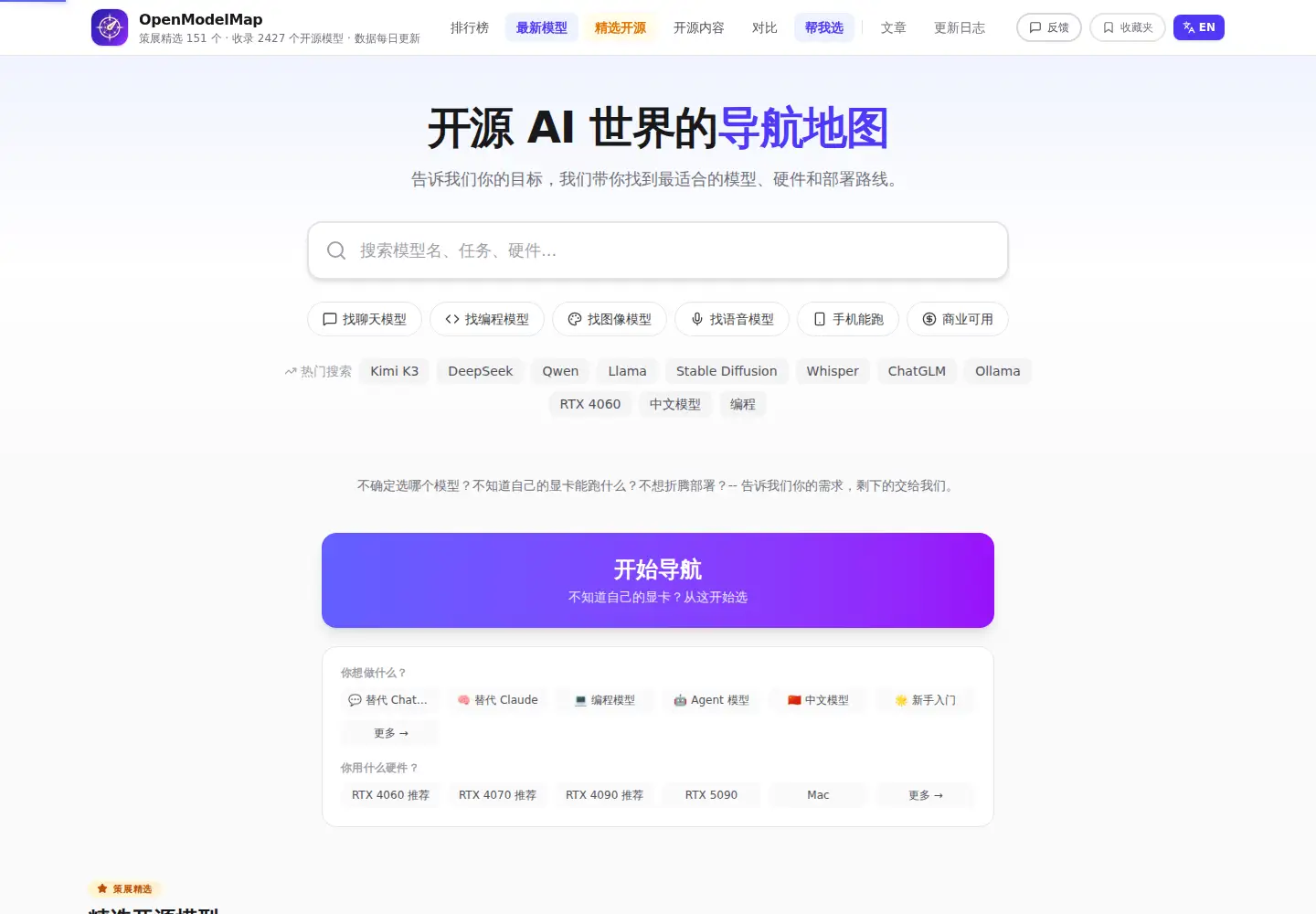View the 更新日志 changelog
Screen dimensions: 1316x914
[960, 27]
